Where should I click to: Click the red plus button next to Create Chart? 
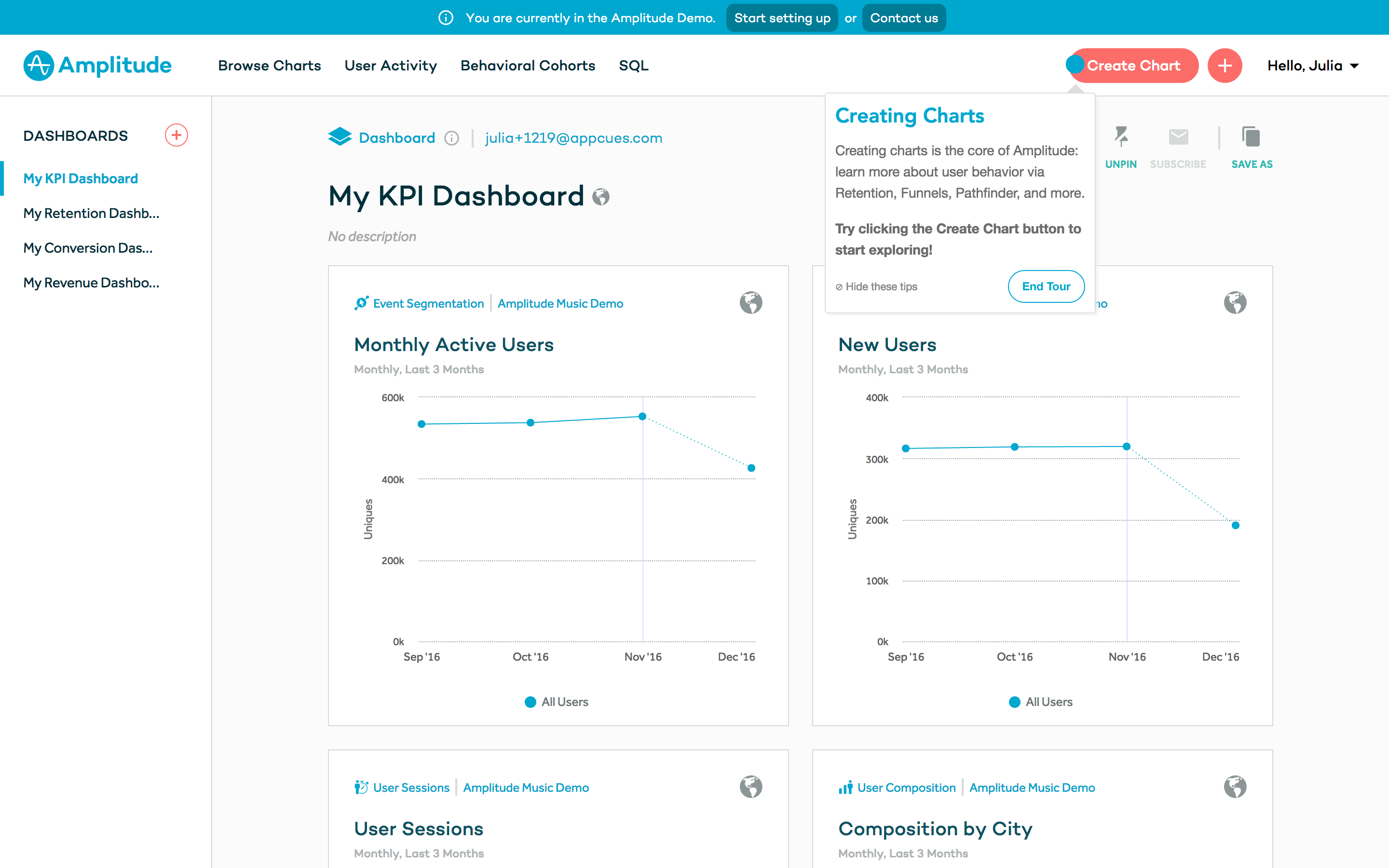pyautogui.click(x=1224, y=66)
